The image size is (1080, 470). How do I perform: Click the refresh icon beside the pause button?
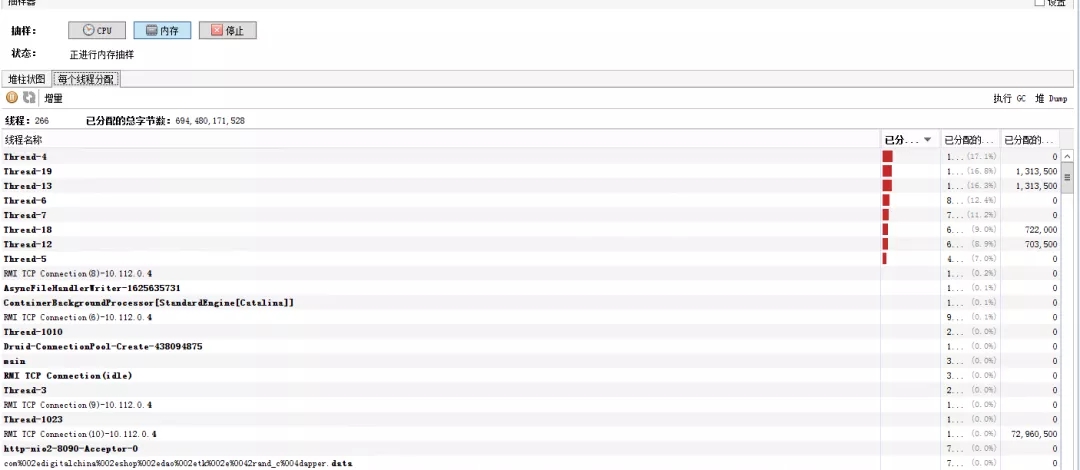click(29, 98)
